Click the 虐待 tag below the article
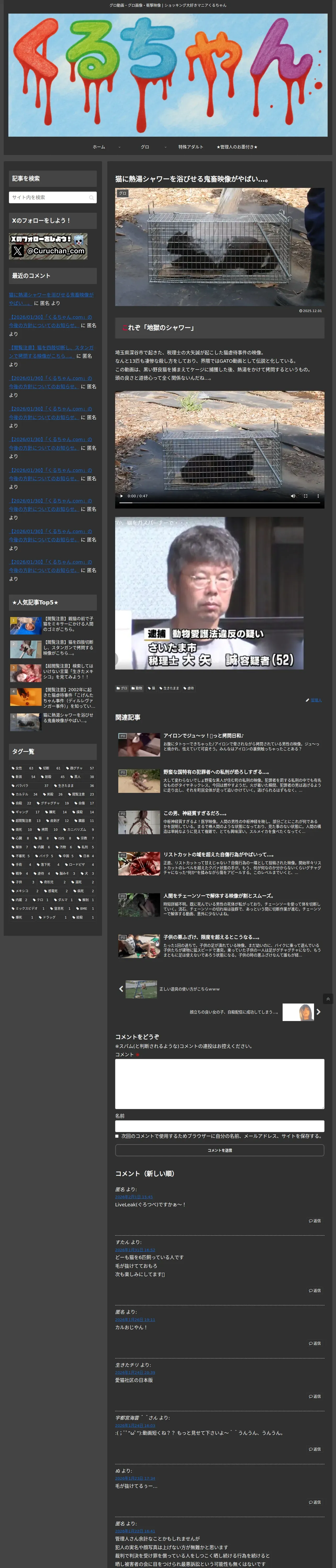Screen dimensions: 336x1568 (x=189, y=688)
